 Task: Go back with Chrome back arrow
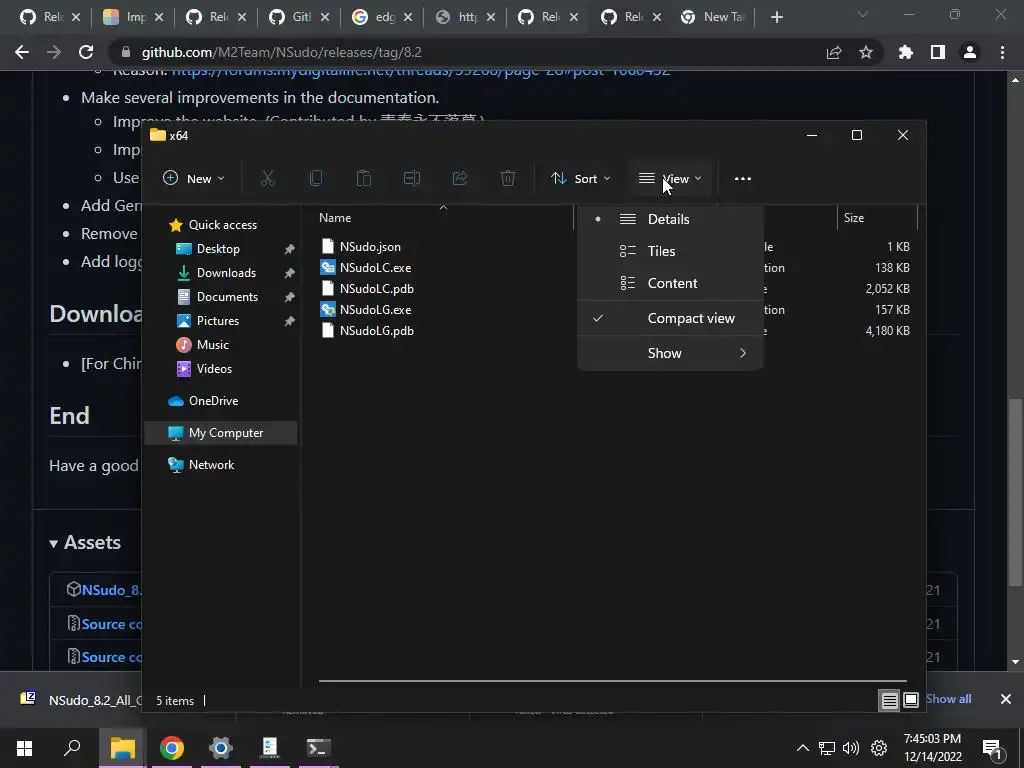point(22,52)
